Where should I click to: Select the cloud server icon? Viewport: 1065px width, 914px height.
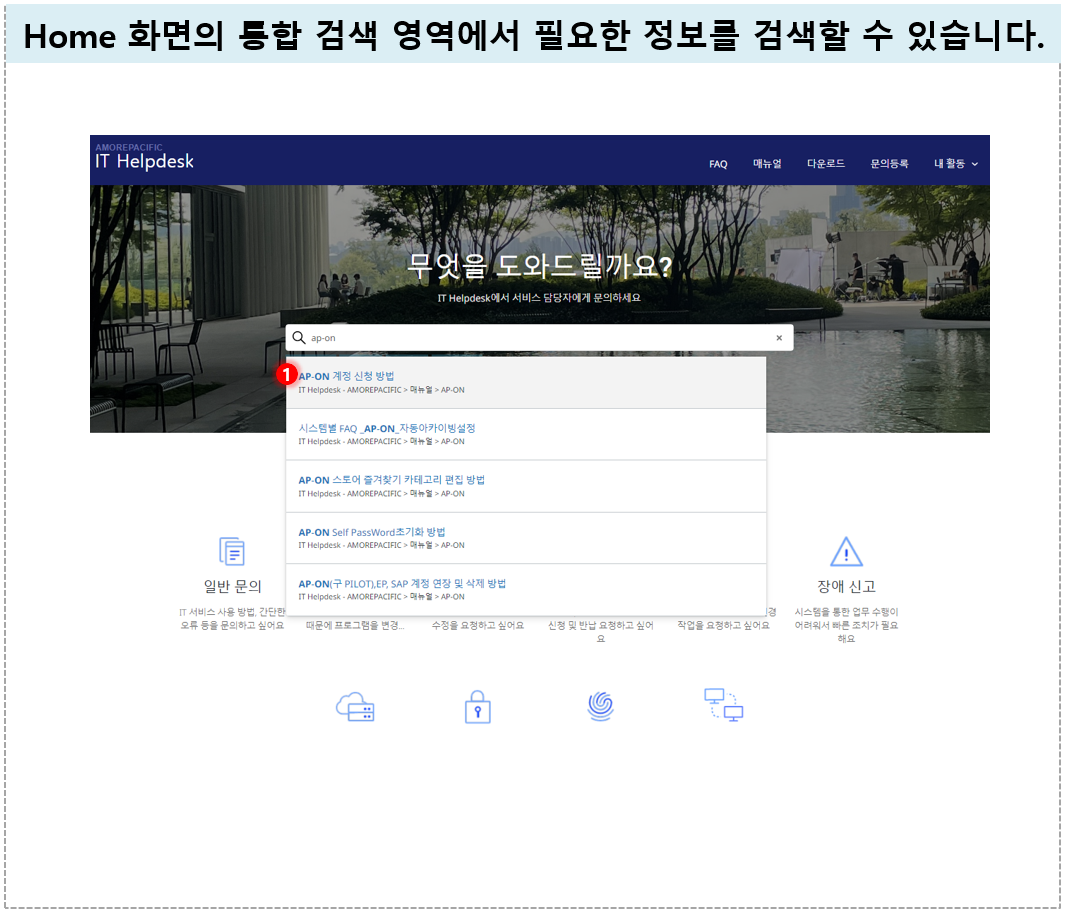[x=355, y=707]
